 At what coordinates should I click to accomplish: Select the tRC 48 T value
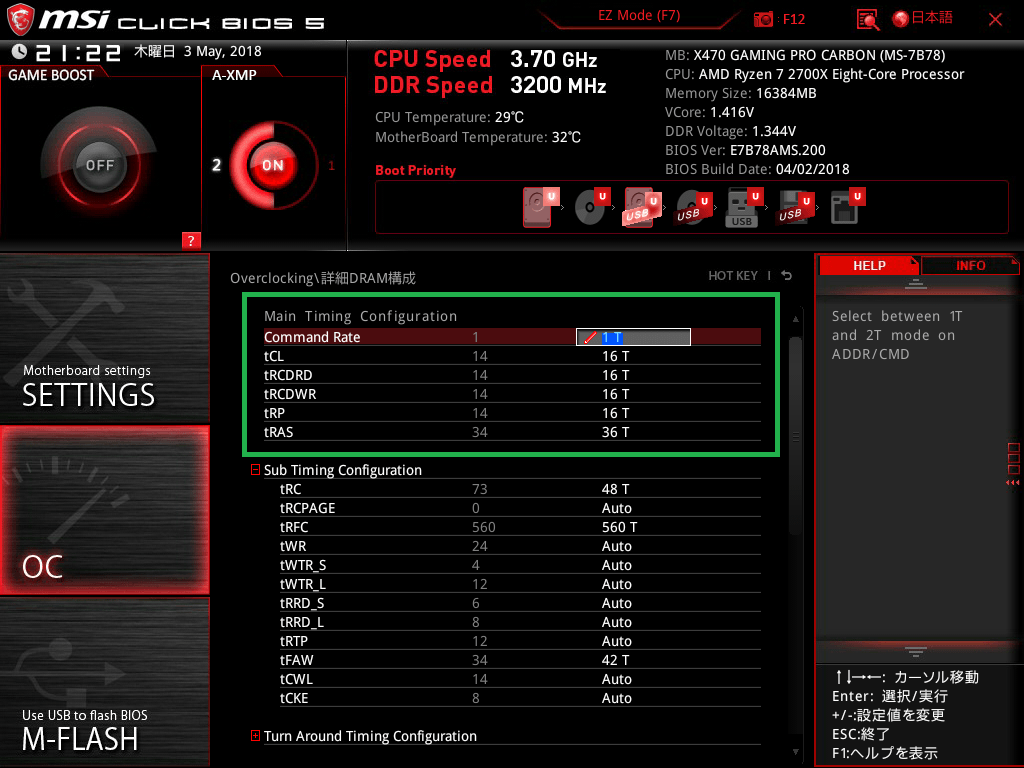click(615, 489)
